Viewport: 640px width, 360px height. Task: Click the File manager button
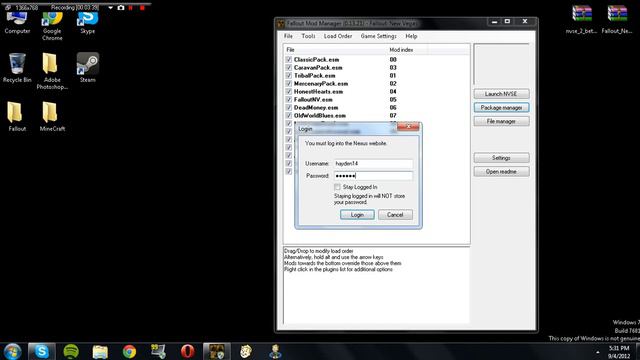(501, 121)
